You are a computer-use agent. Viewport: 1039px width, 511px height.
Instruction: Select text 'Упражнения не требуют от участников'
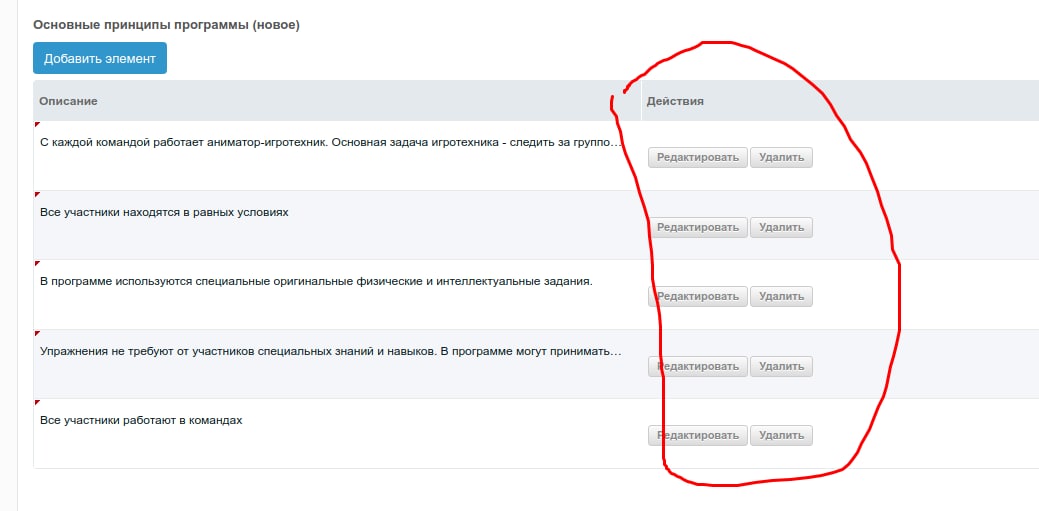coord(147,351)
